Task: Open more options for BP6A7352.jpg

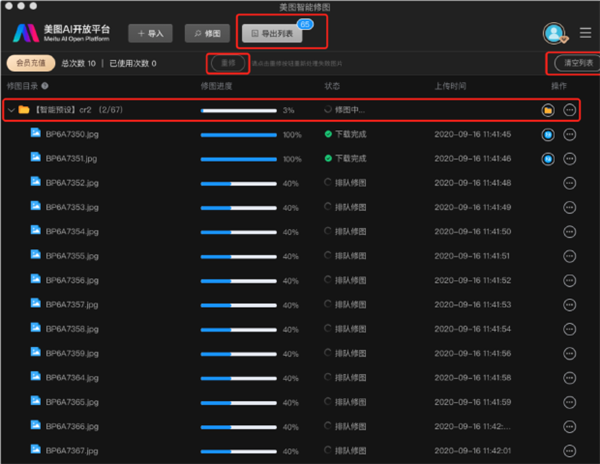Action: 570,183
